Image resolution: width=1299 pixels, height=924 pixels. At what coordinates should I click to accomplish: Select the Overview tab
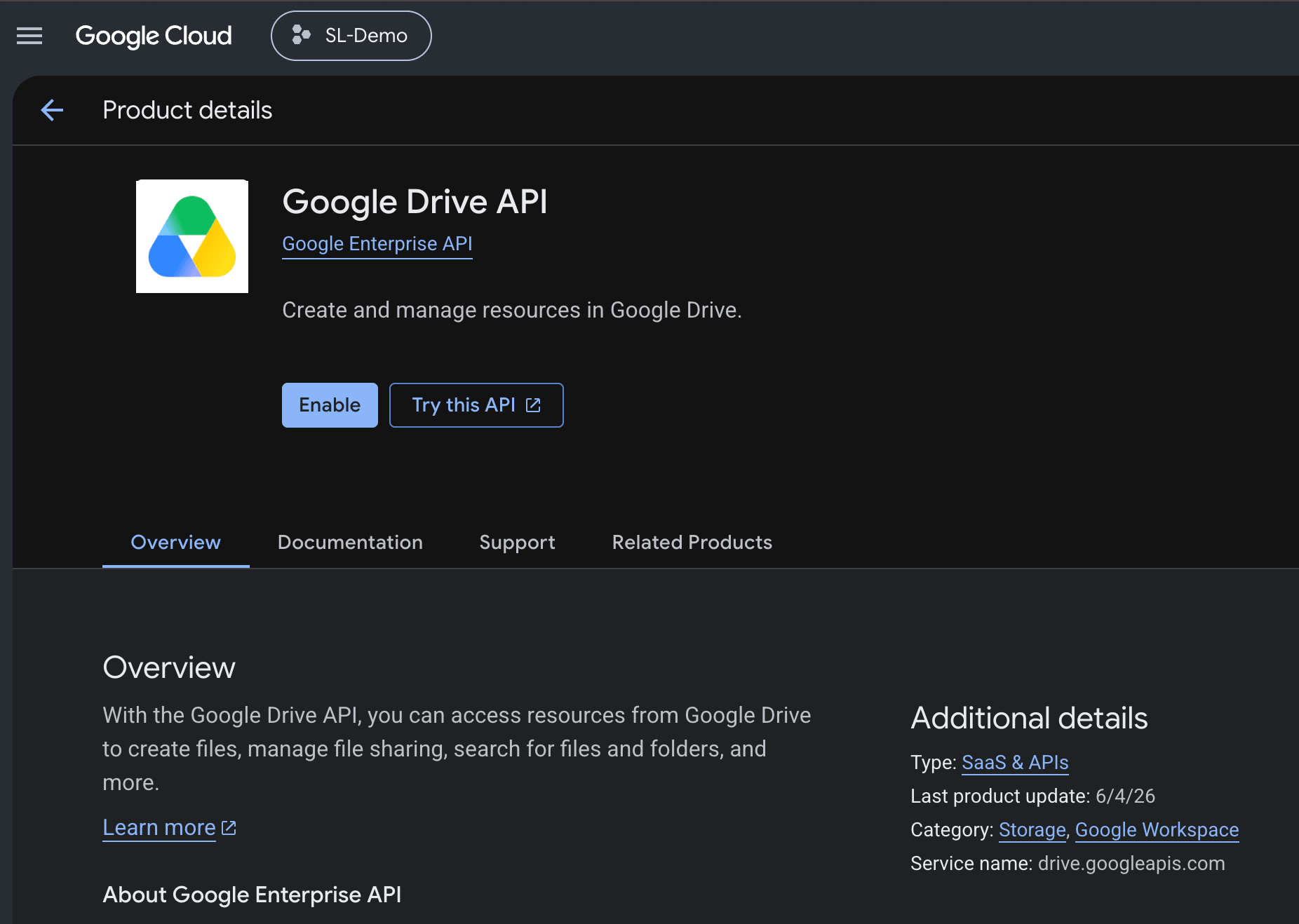pyautogui.click(x=176, y=543)
